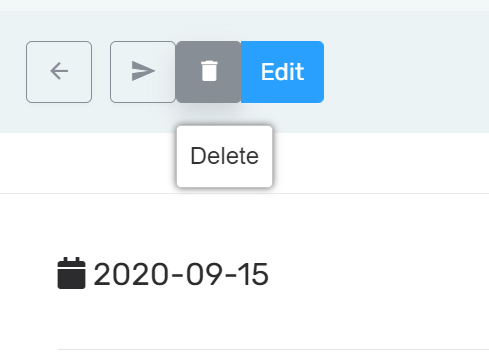The width and height of the screenshot is (489, 361).
Task: Click the outlined button containing the left arrow
Action: 59,72
